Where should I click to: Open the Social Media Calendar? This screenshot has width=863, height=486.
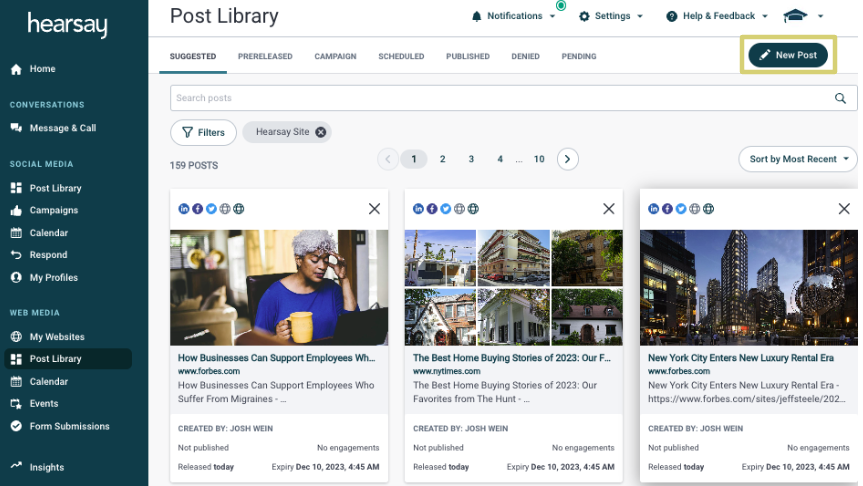[39, 233]
